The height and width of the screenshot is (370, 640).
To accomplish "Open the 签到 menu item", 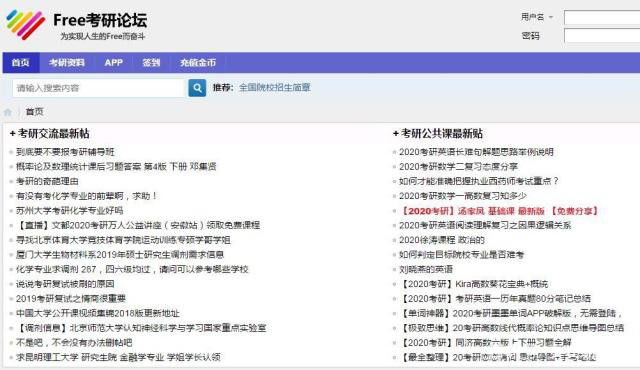I will [151, 63].
